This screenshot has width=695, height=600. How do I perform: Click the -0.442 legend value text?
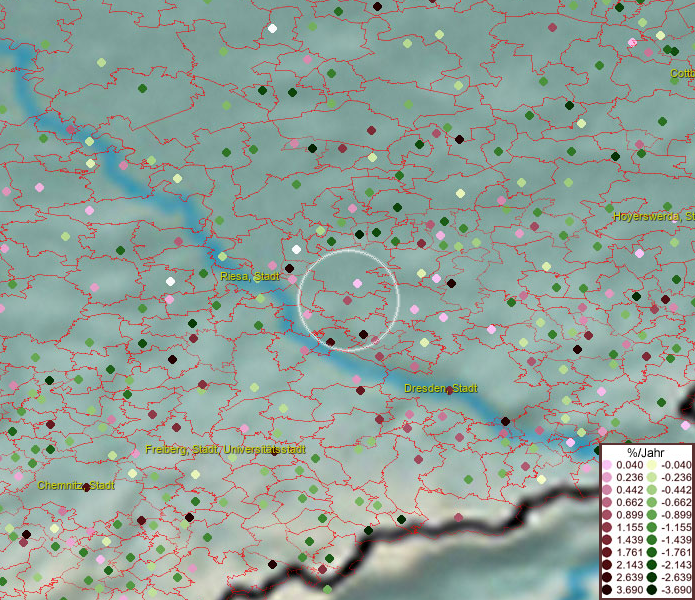(676, 490)
